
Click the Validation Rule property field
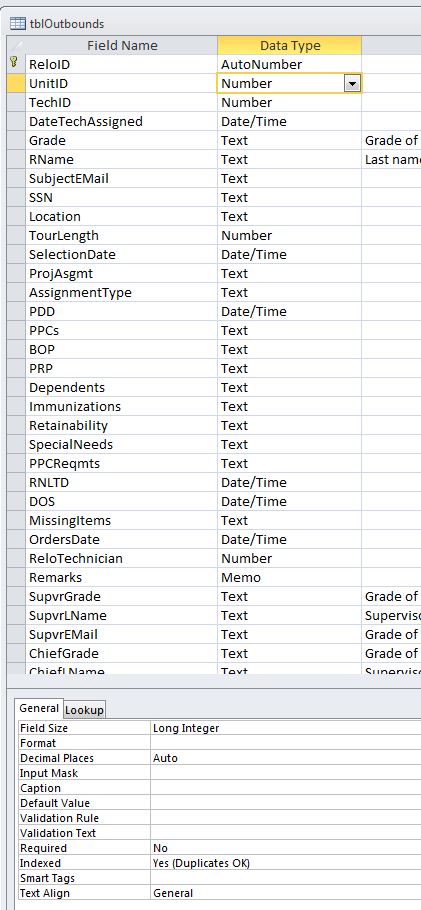click(285, 818)
